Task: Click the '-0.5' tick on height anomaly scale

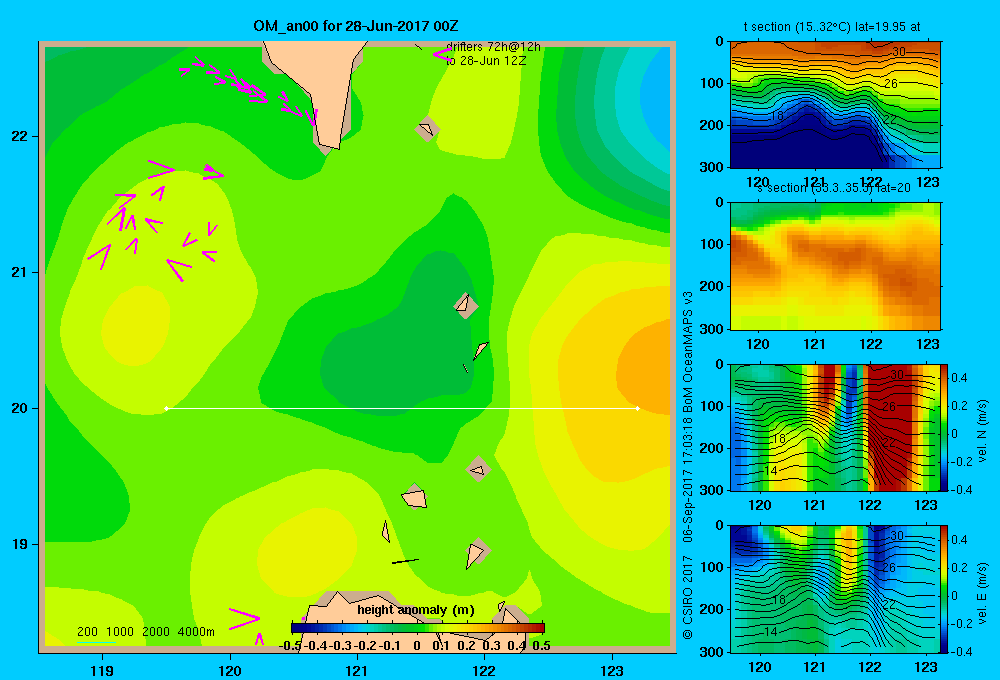Action: tap(290, 646)
